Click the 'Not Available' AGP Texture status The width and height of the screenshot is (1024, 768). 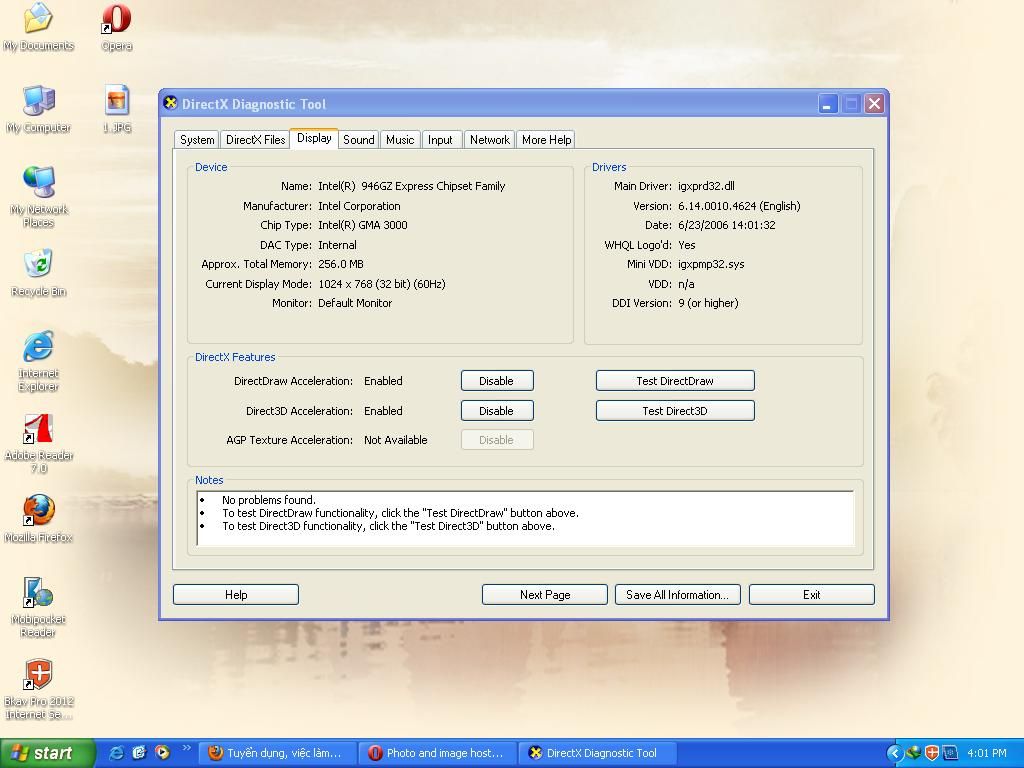point(395,440)
